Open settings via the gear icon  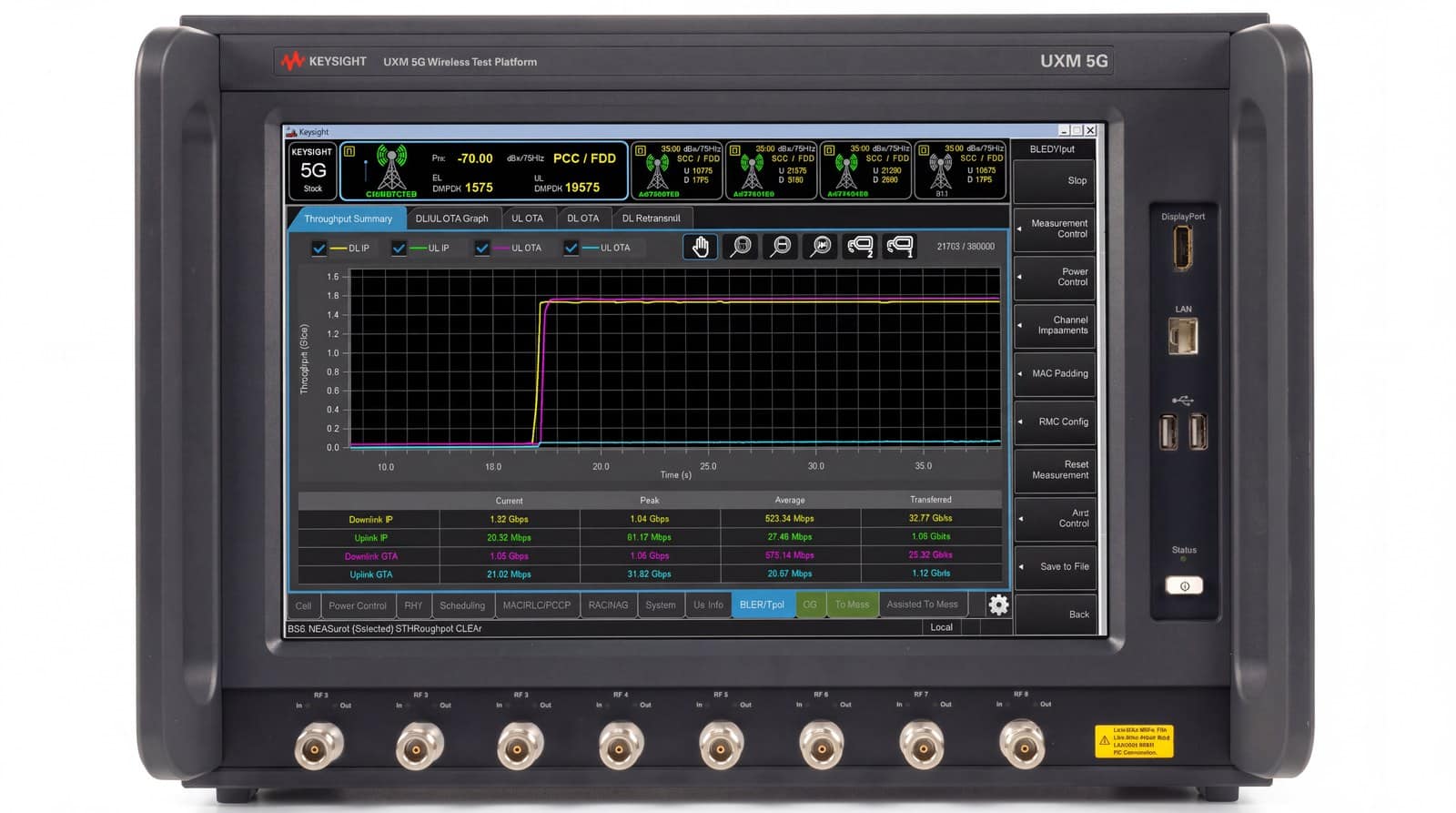[998, 605]
